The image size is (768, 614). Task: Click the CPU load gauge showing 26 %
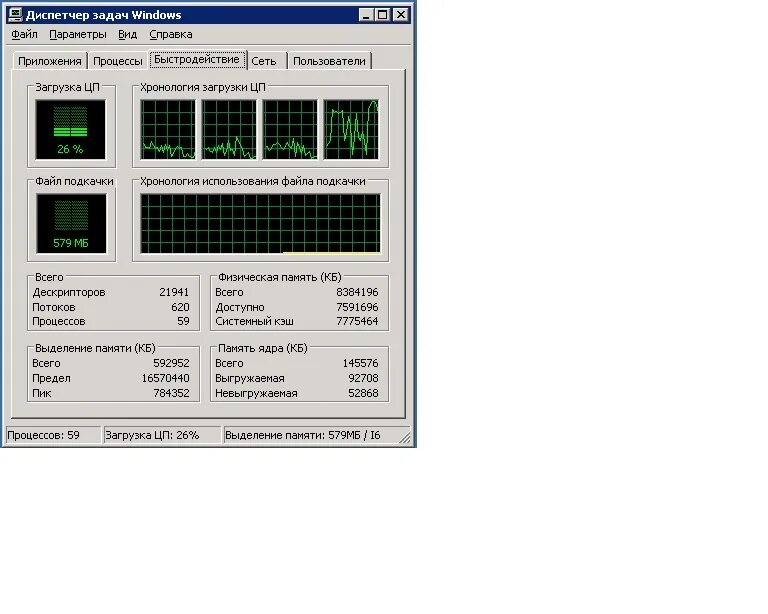tap(70, 130)
